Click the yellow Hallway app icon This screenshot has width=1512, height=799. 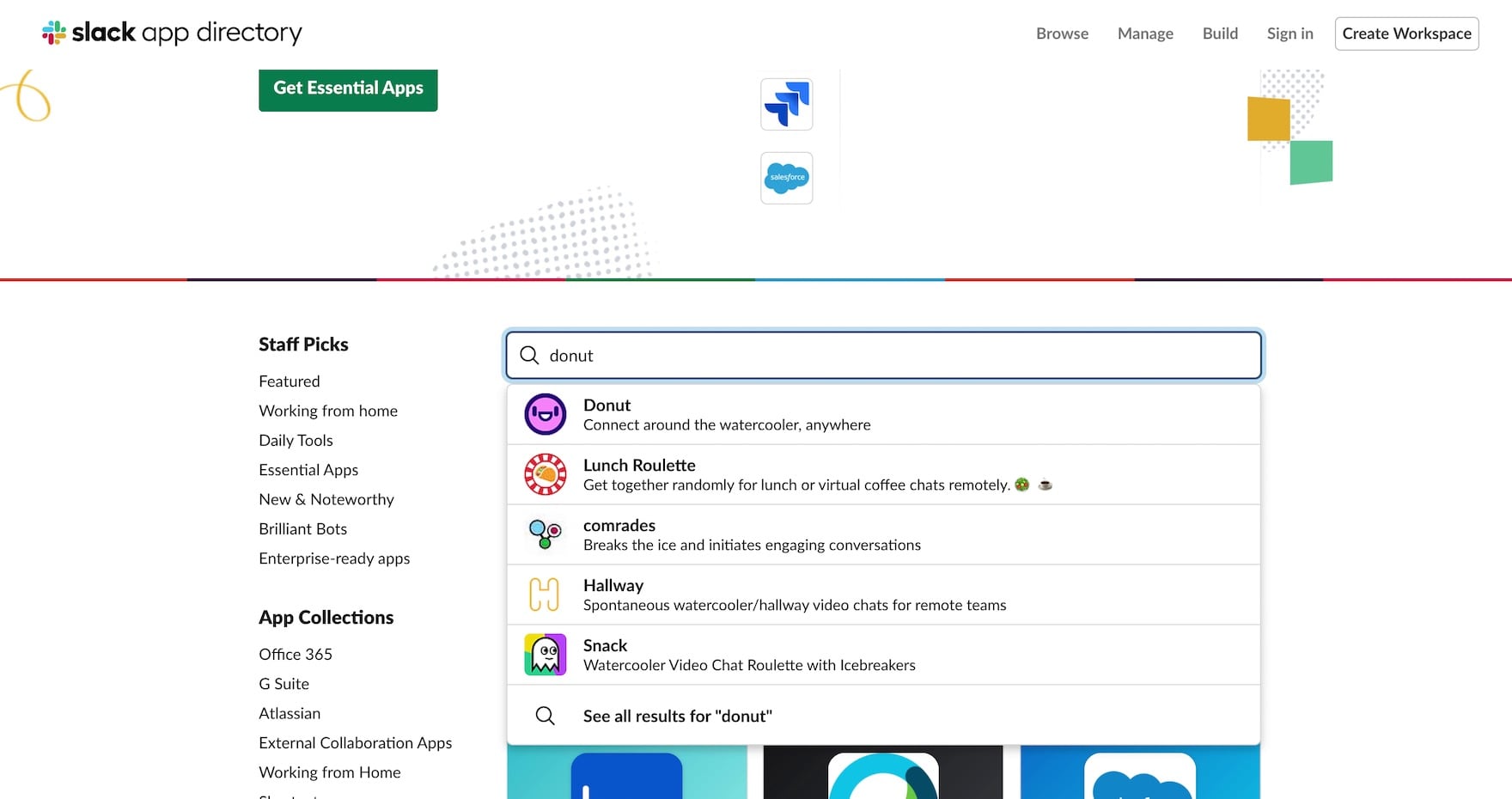546,595
